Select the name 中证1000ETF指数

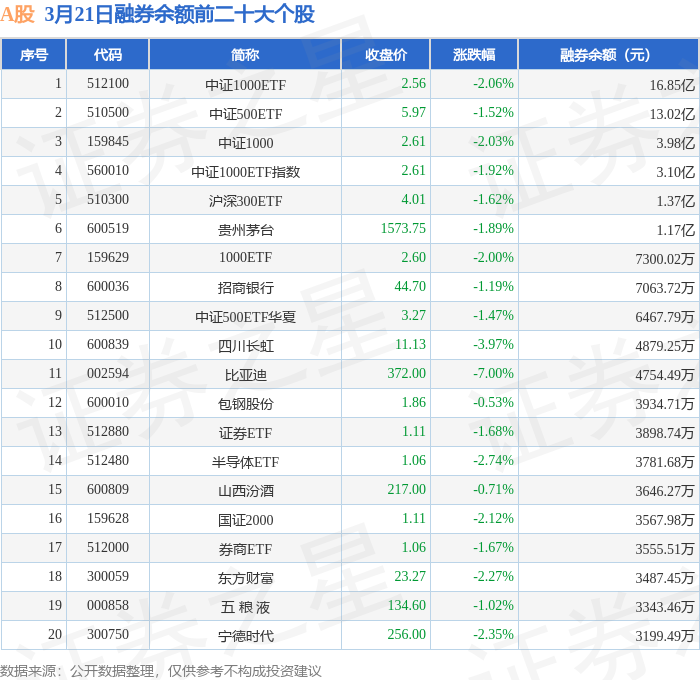pos(246,172)
